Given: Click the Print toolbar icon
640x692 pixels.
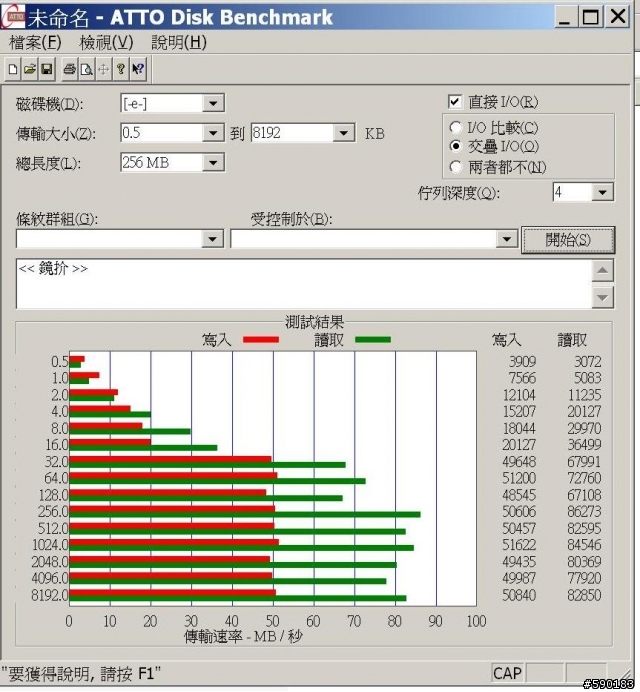Looking at the screenshot, I should 69,69.
